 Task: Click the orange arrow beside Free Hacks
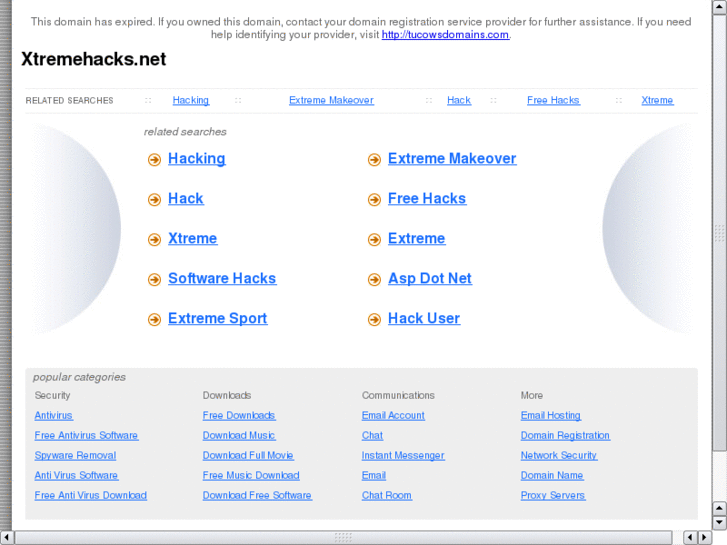pyautogui.click(x=374, y=200)
